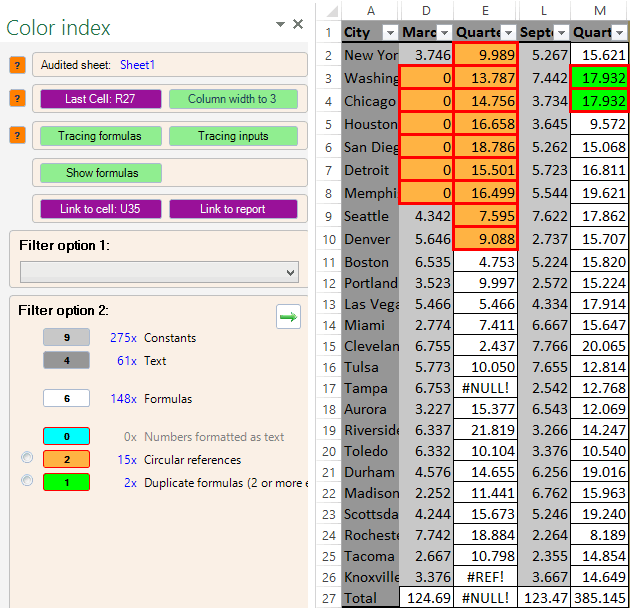630x608 pixels.
Task: Click the green Duplicate formulas swatch
Action: [x=66, y=482]
